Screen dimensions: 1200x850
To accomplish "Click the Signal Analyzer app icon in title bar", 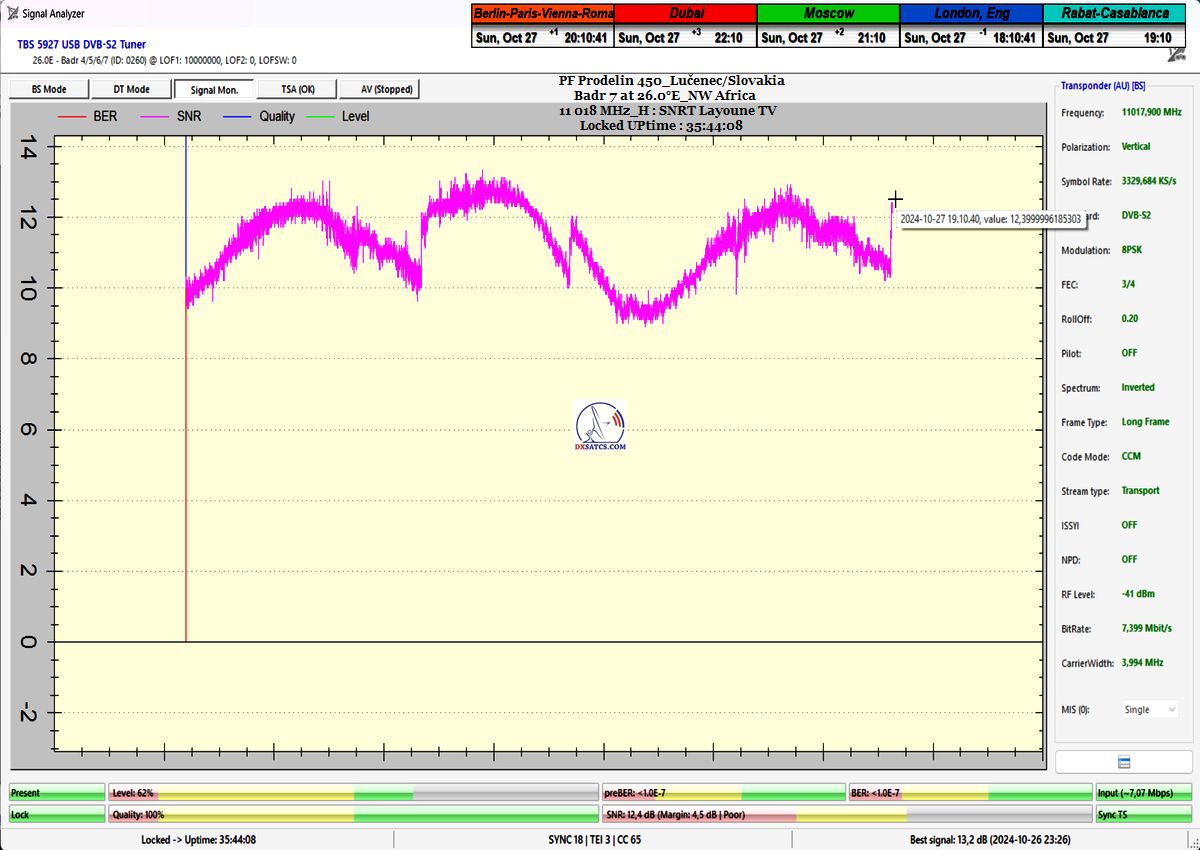I will 12,13.
